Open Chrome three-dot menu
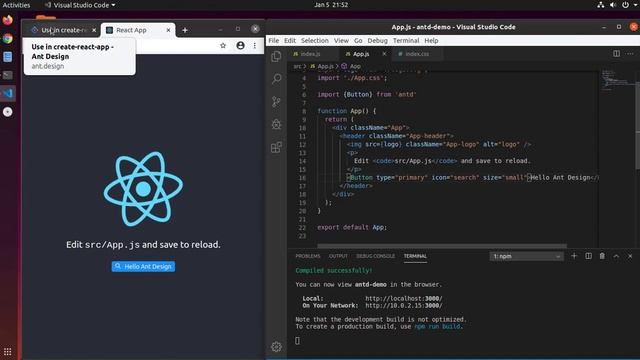The height and width of the screenshot is (360, 640). [x=255, y=45]
